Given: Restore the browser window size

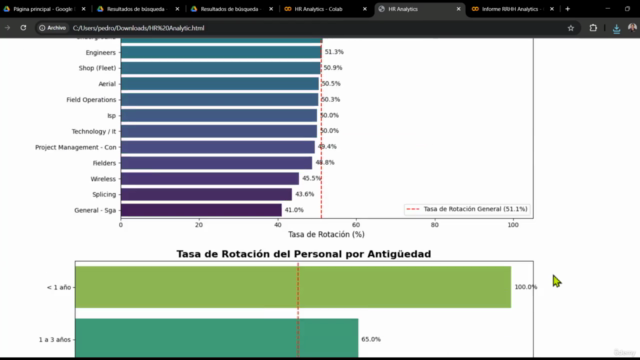Looking at the screenshot, I should coord(627,9).
